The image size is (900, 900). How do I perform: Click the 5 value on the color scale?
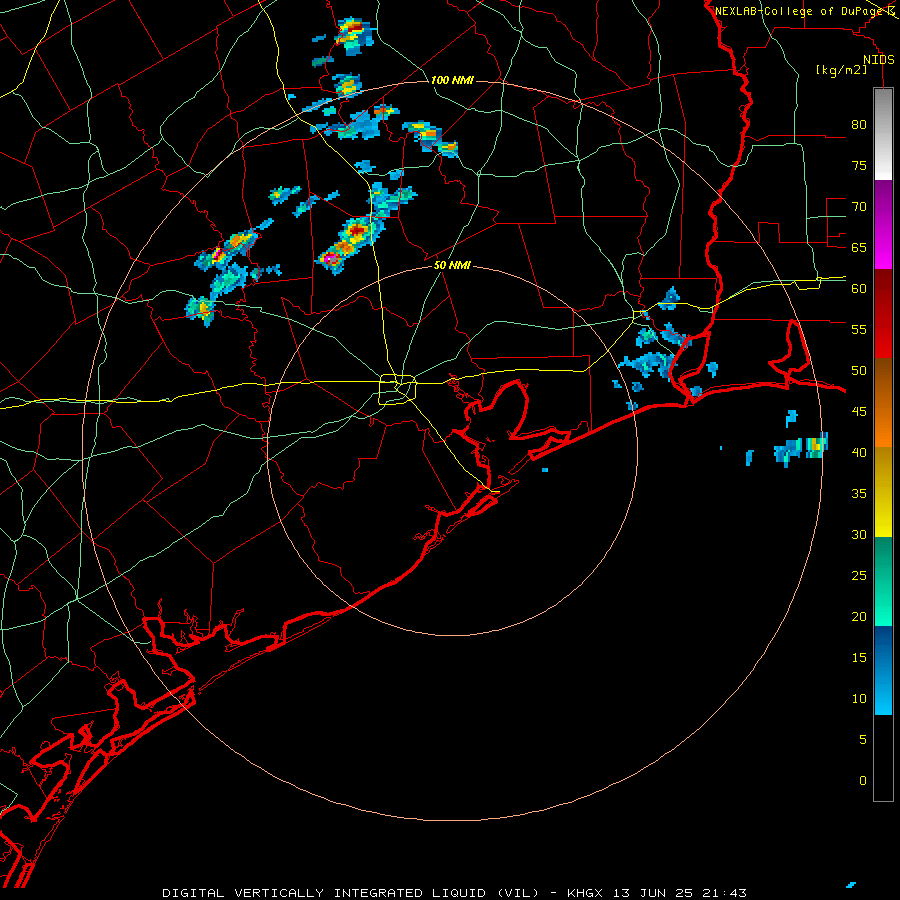(863, 739)
